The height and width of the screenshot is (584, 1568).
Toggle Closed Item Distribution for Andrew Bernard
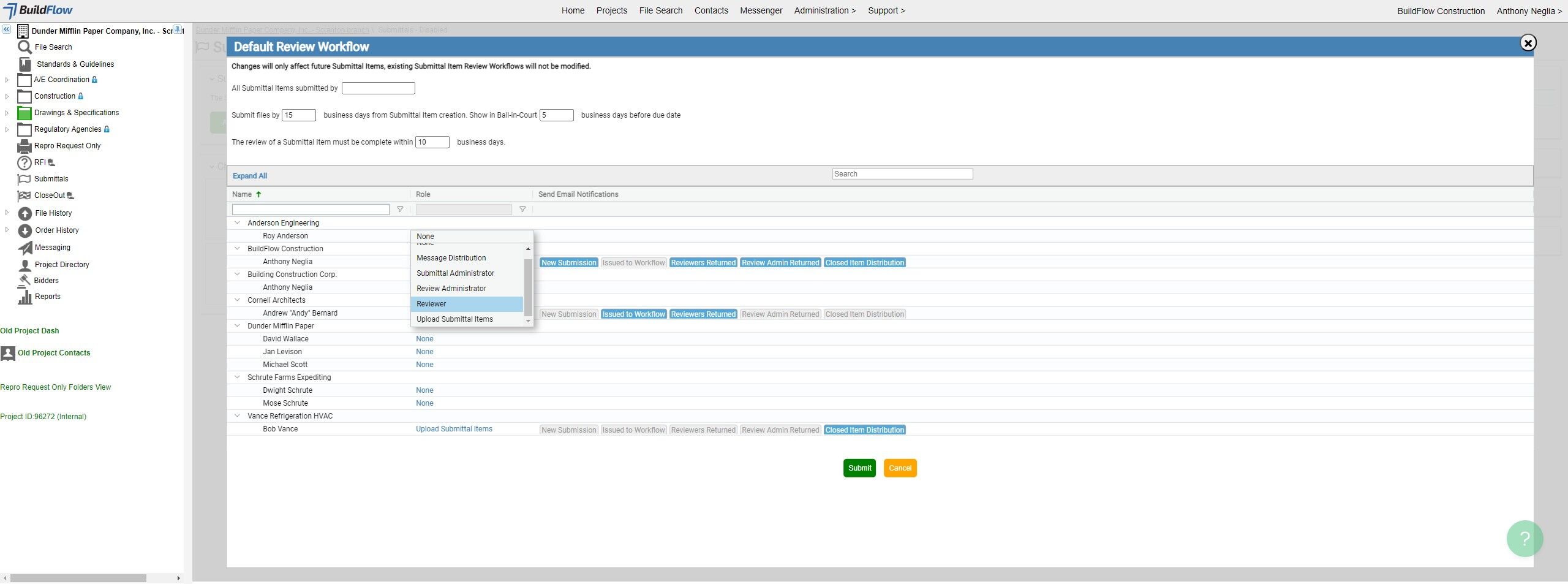pos(864,314)
